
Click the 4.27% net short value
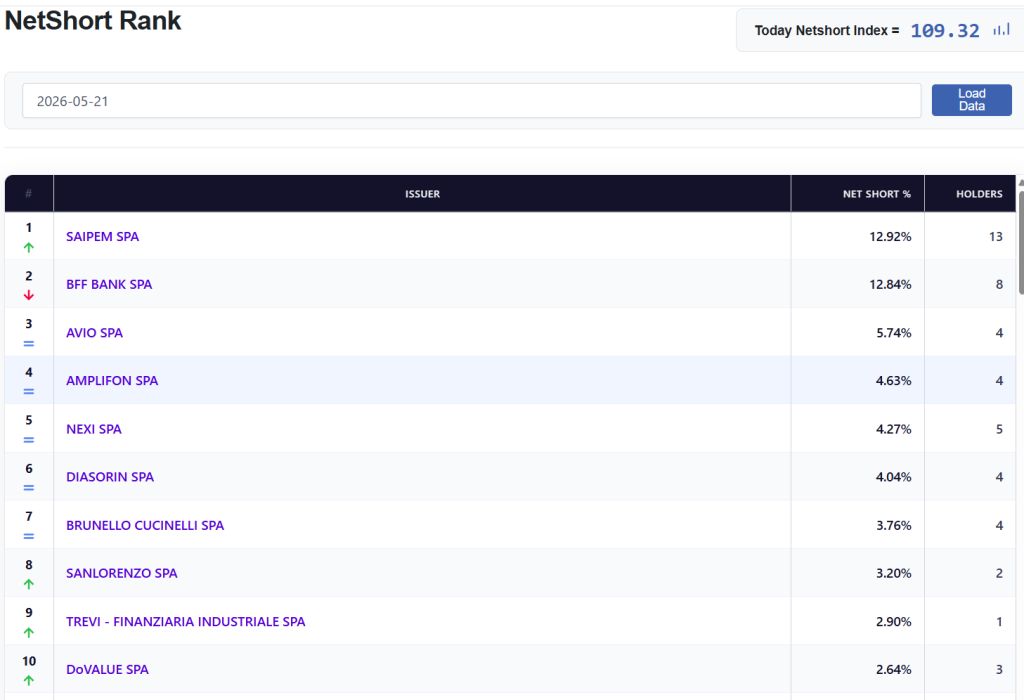click(893, 429)
